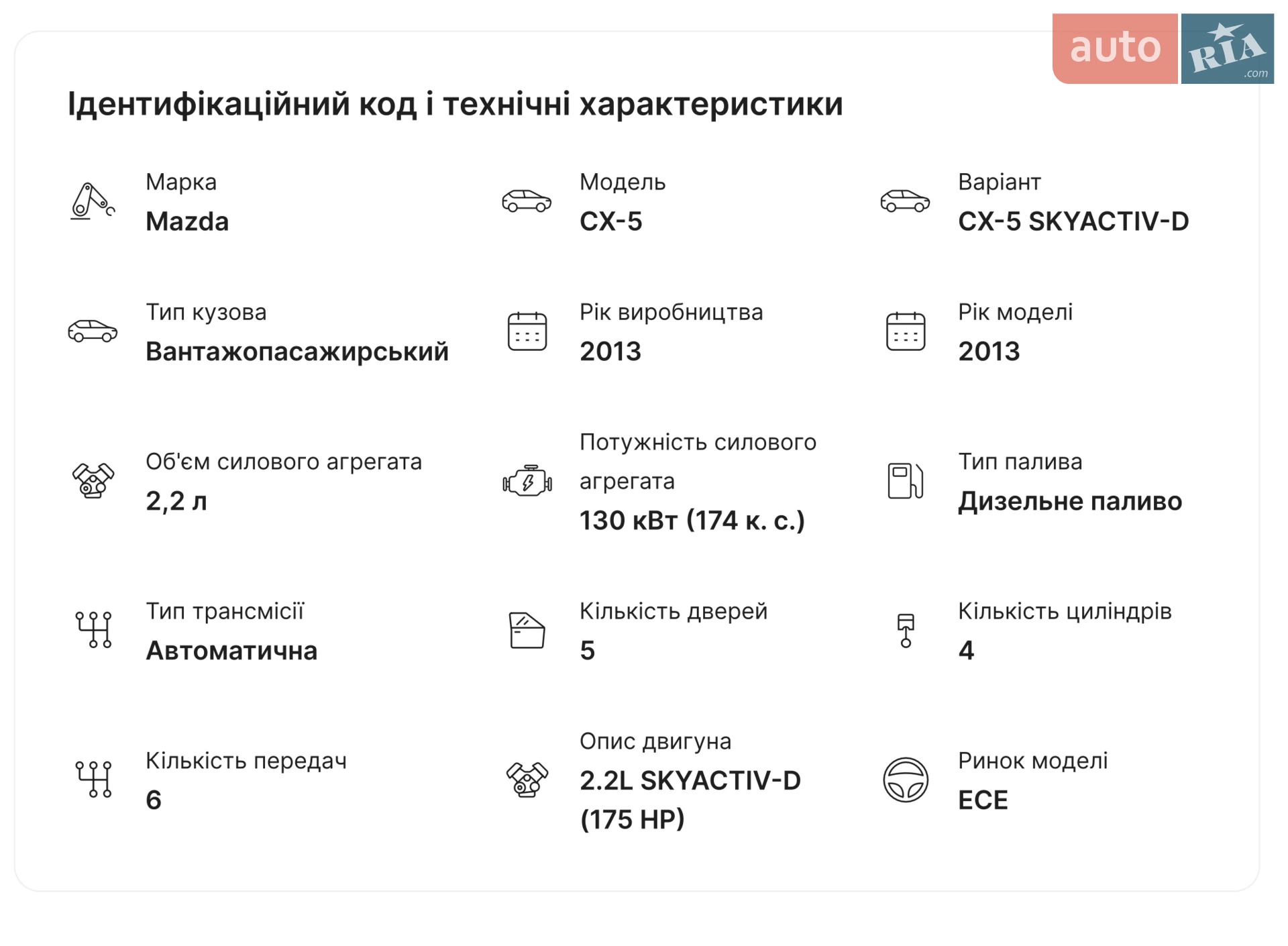Select the gear count value 6
Screen dimensions: 1288x946
click(x=154, y=800)
